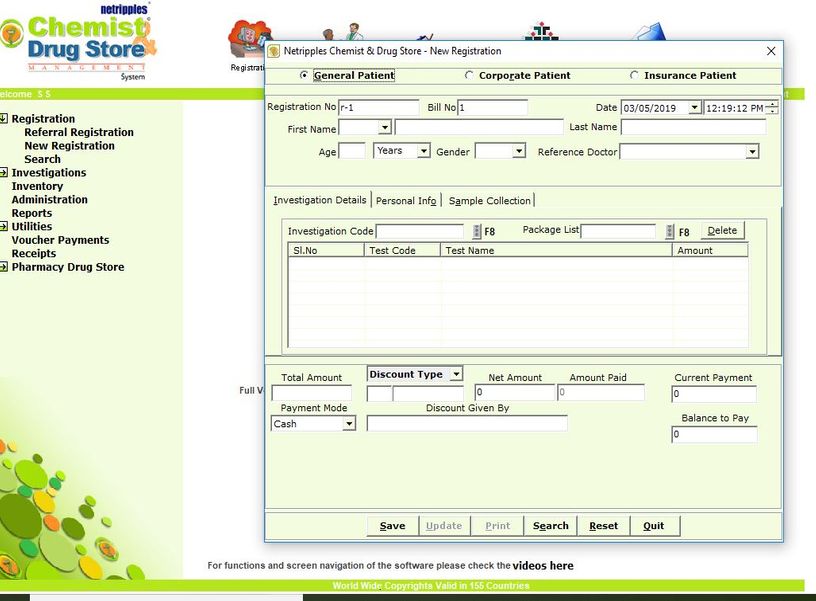Click the Package List field
Viewport: 816px width, 601px height.
coord(618,231)
